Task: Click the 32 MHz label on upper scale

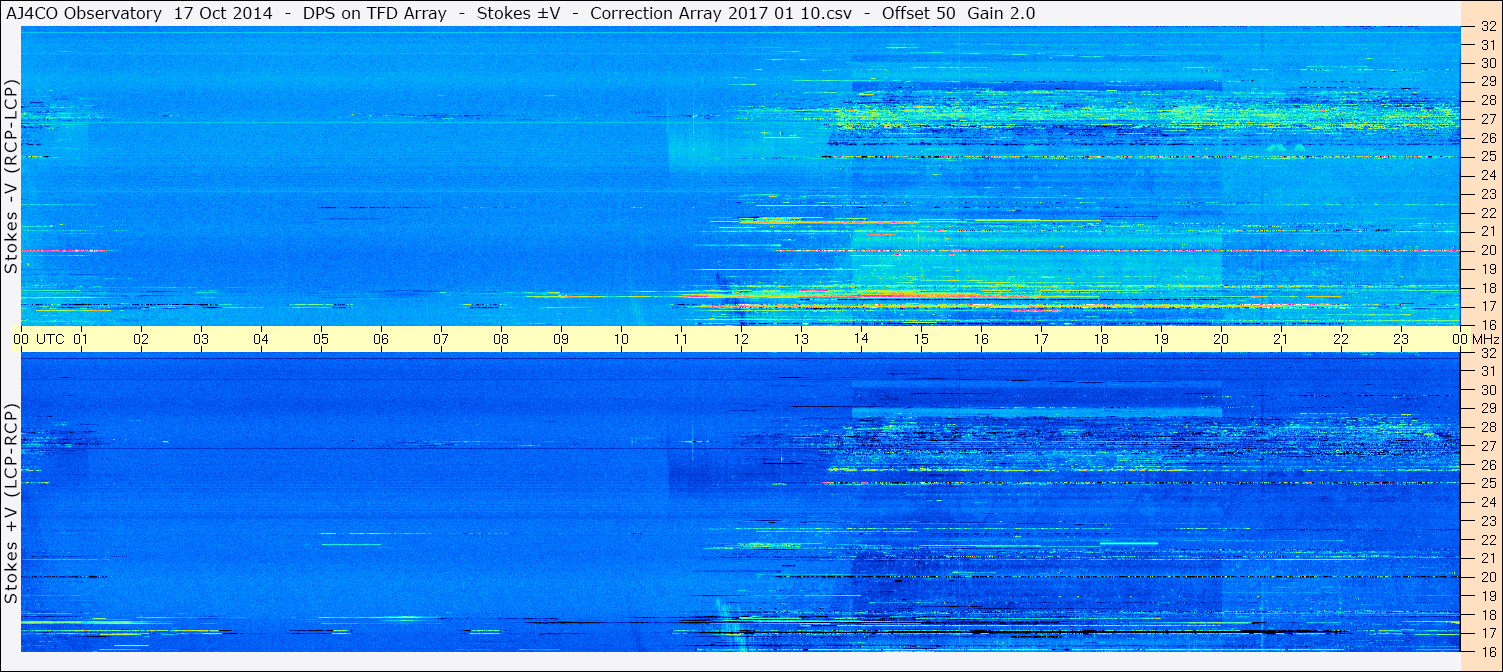Action: (x=1487, y=26)
